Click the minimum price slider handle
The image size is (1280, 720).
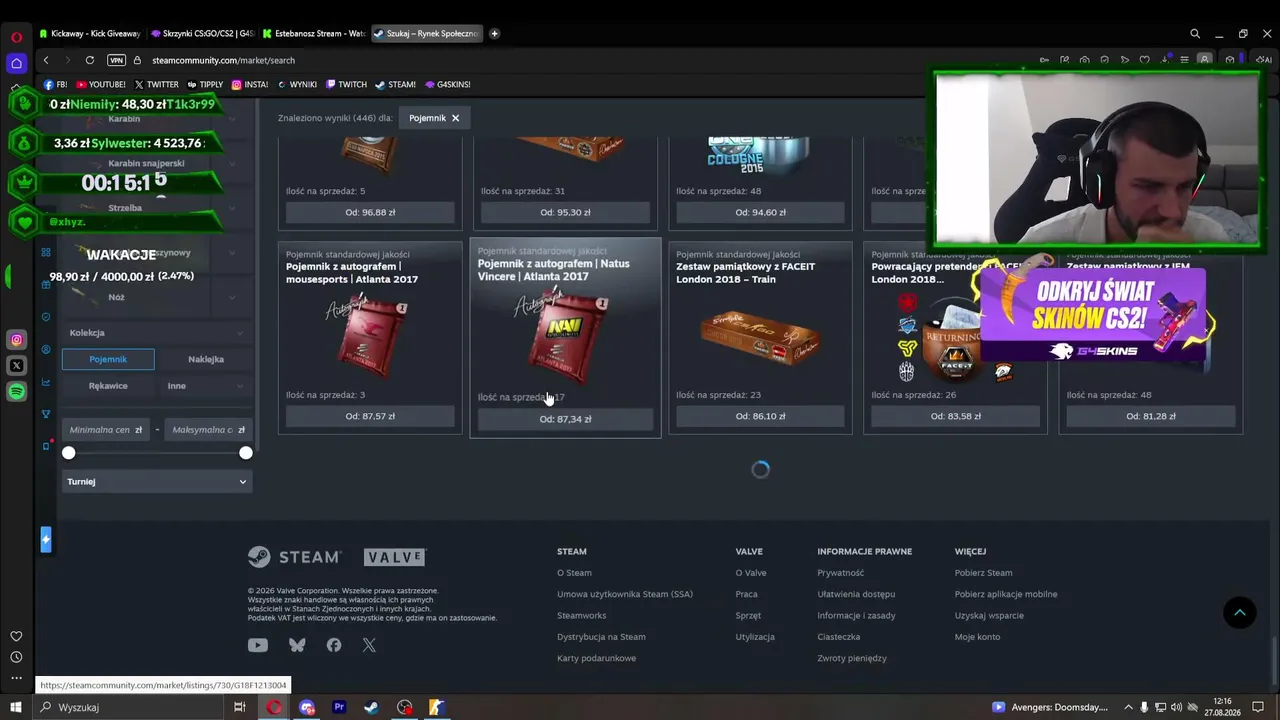coord(68,453)
